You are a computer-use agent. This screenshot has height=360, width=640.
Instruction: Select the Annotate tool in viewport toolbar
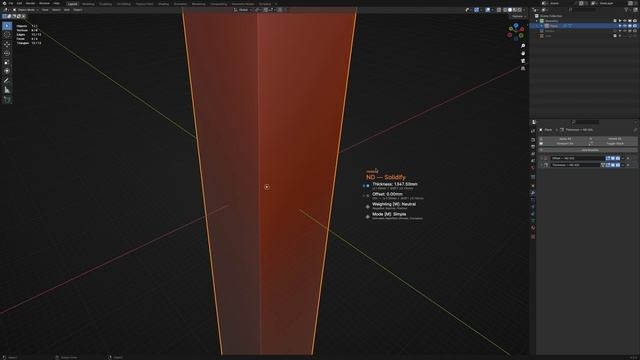tap(7, 81)
